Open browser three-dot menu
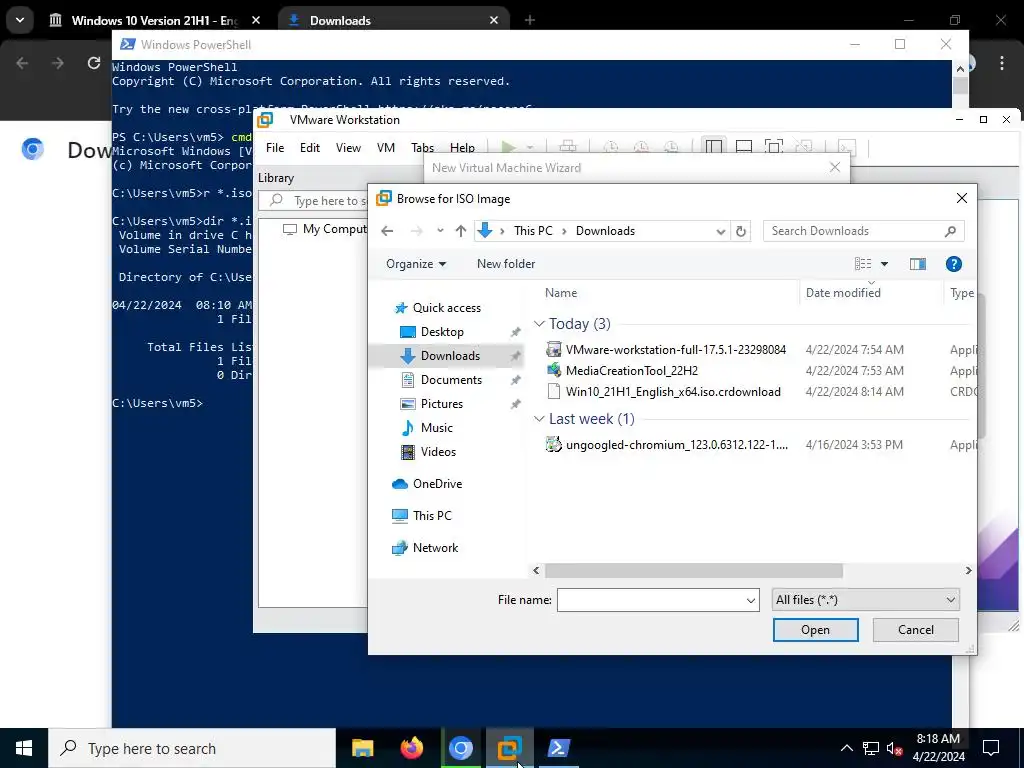Viewport: 1024px width, 768px height. point(1002,63)
